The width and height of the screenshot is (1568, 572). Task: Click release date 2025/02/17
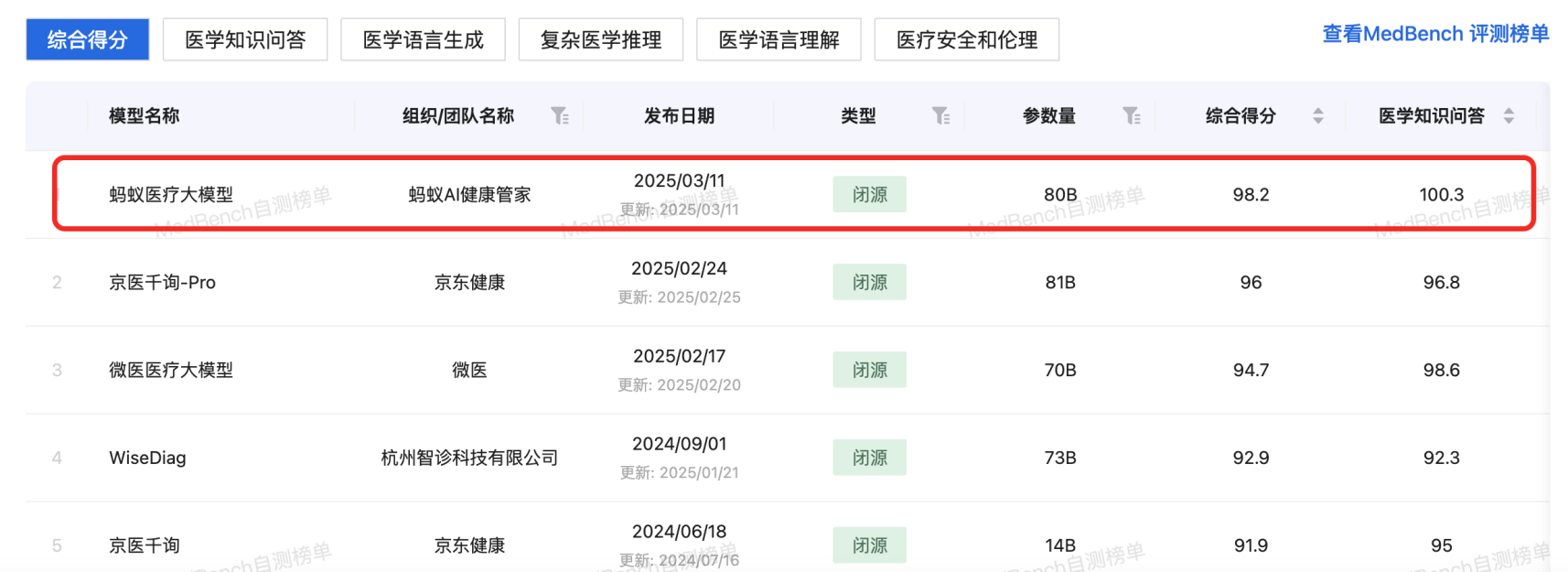click(x=679, y=356)
